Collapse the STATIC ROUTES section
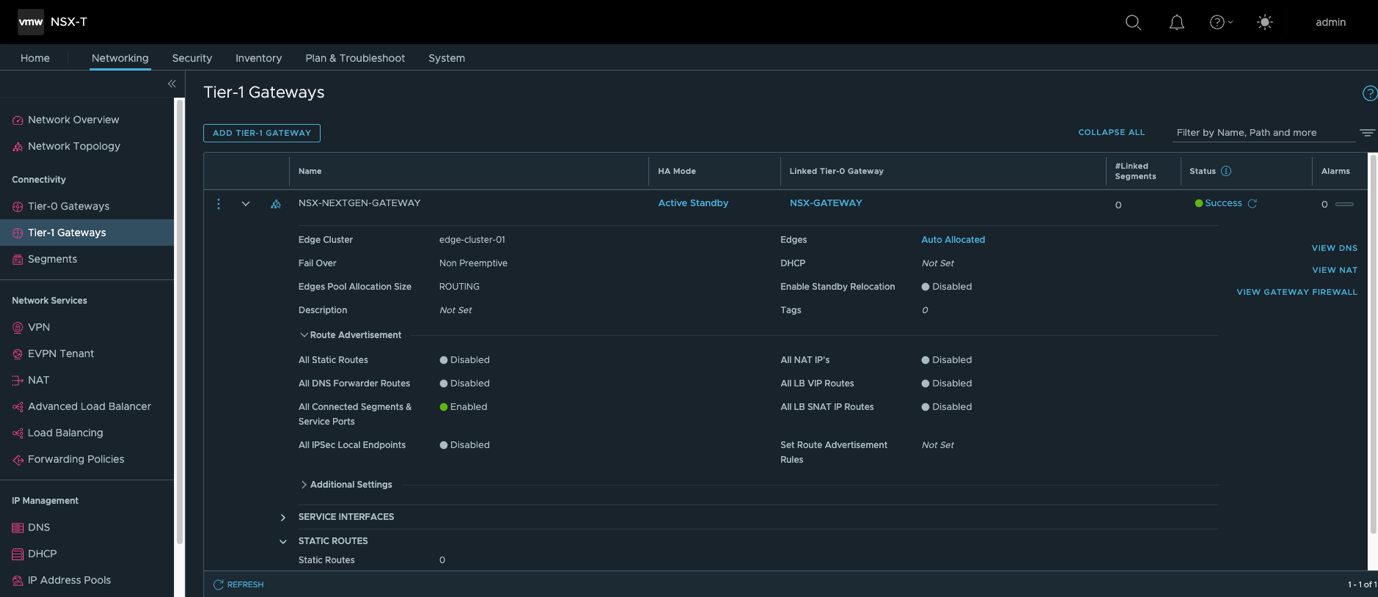 [x=283, y=542]
